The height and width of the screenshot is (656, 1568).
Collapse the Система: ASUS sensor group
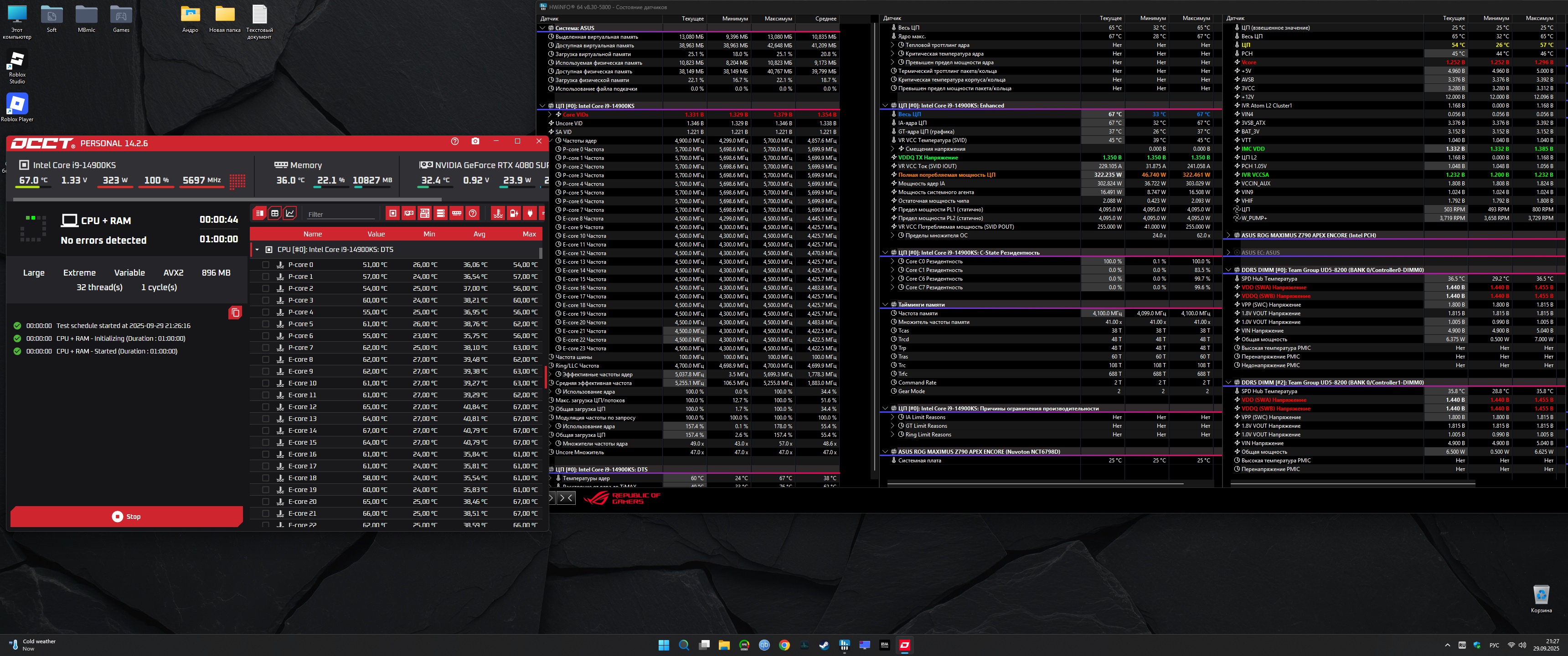pos(542,28)
